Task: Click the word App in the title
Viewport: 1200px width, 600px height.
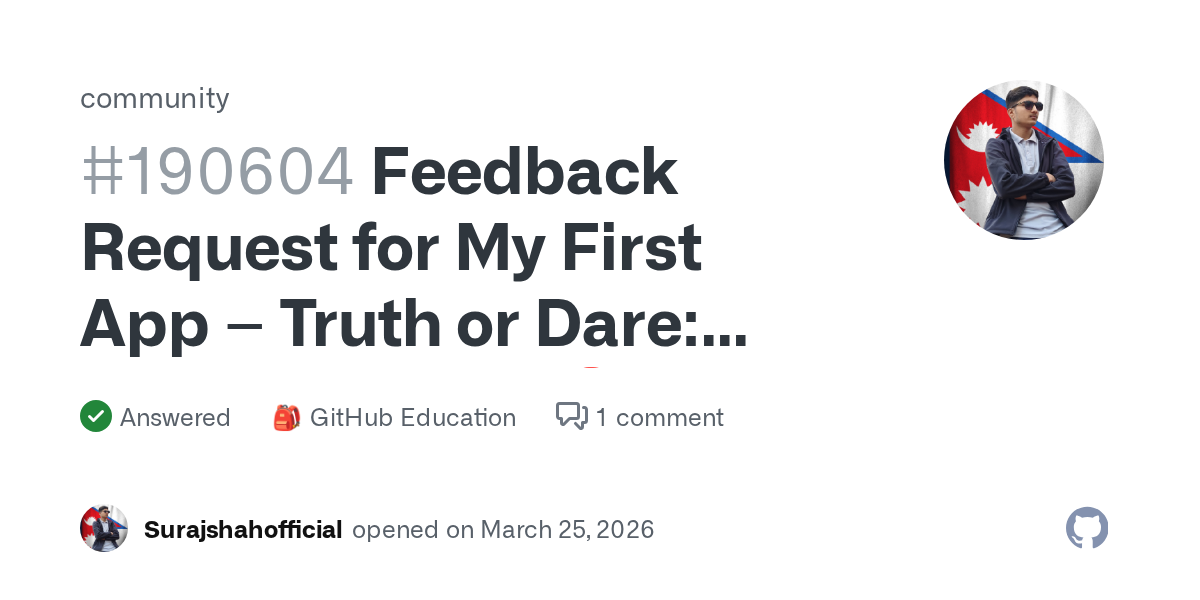Action: [144, 323]
